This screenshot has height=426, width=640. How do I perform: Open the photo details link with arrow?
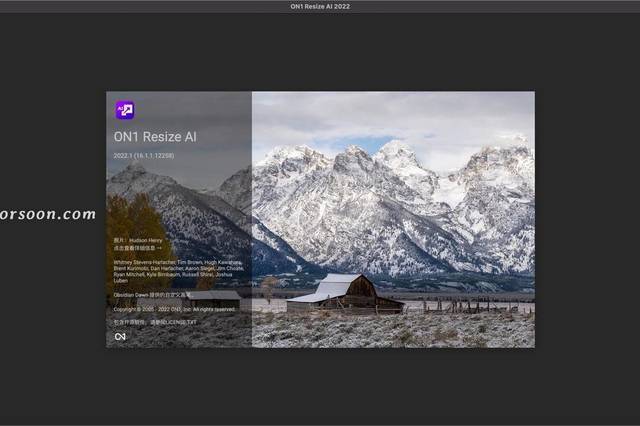point(138,248)
